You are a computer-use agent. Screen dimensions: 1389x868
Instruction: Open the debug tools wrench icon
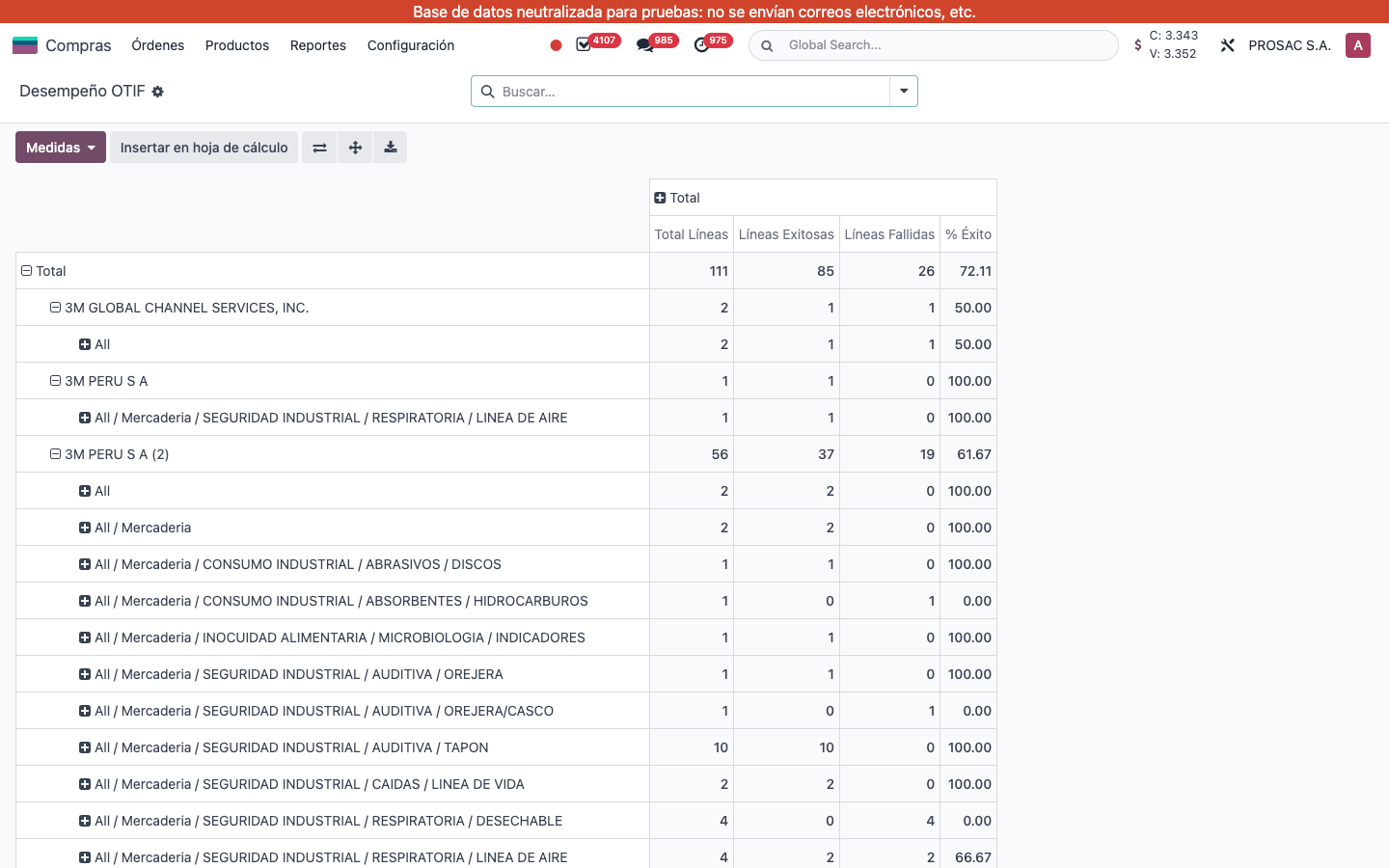1228,45
